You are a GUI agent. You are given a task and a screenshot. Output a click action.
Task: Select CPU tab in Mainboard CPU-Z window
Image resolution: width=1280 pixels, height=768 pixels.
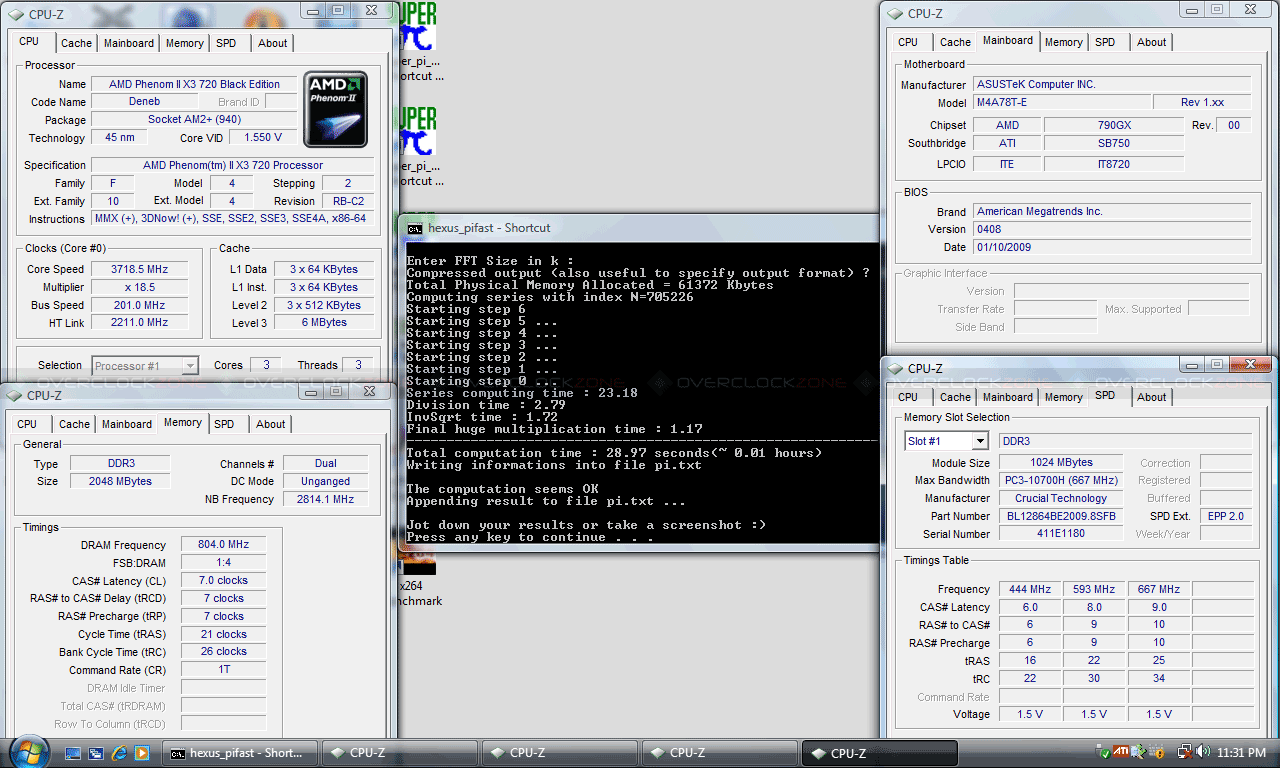(908, 42)
